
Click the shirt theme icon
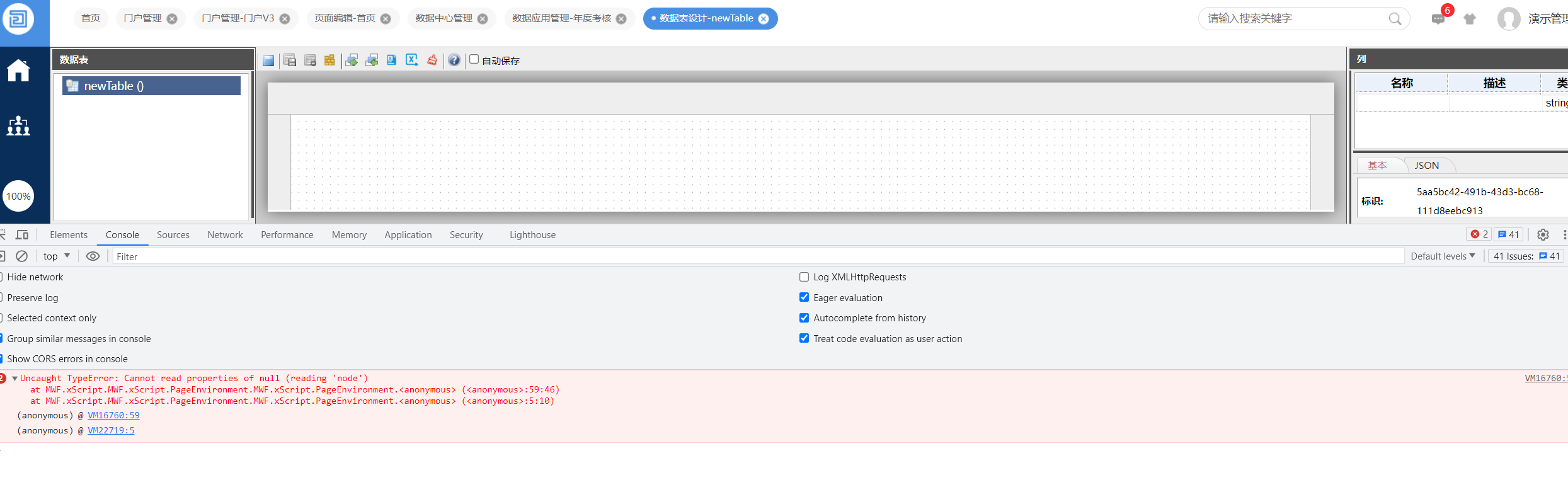point(1470,19)
